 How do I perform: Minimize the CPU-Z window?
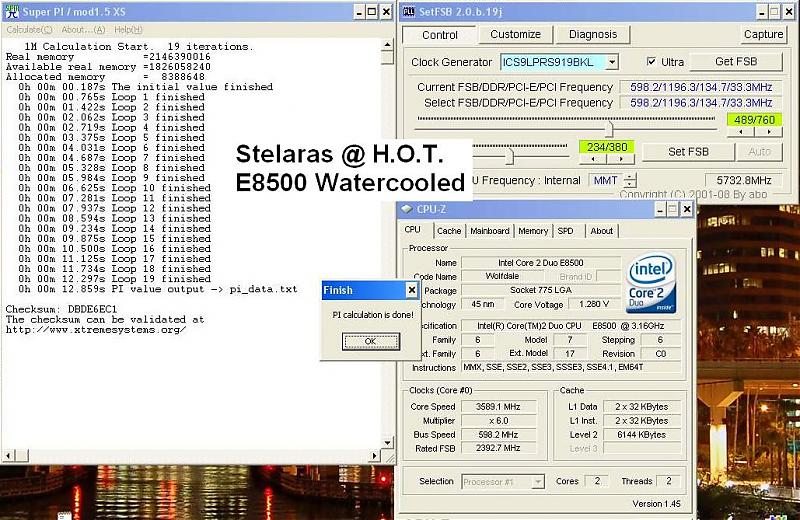click(x=660, y=209)
